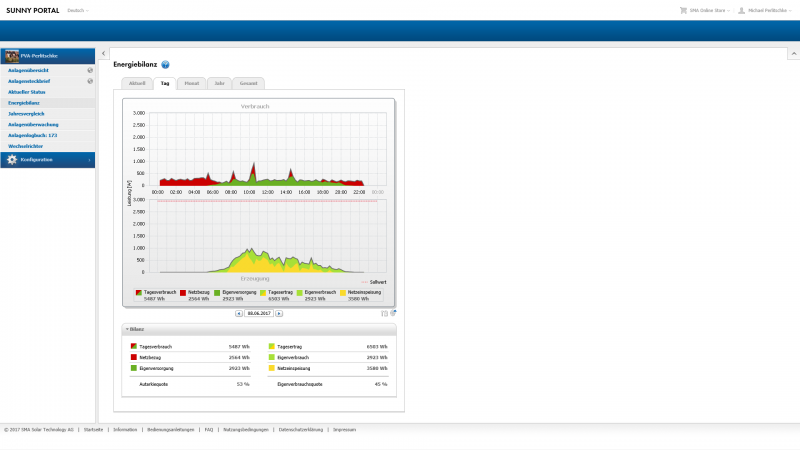
Task: Click Information footer link
Action: (x=125, y=430)
